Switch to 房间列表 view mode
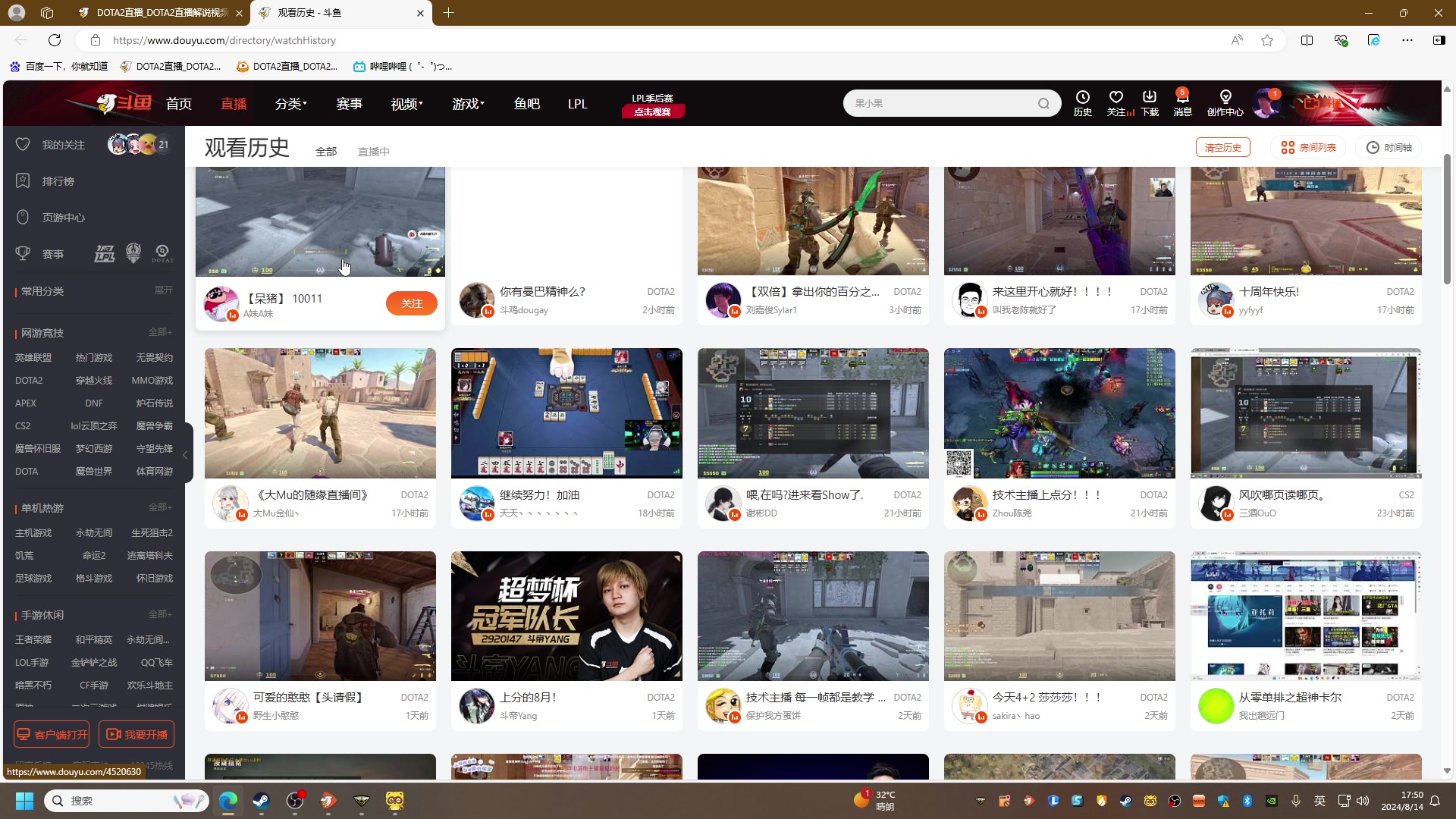1456x819 pixels. 1308,148
